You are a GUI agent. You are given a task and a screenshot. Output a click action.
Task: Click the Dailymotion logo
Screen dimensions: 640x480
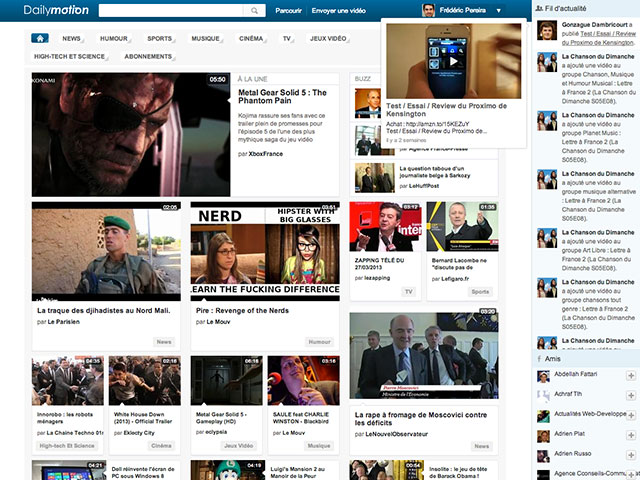[56, 10]
